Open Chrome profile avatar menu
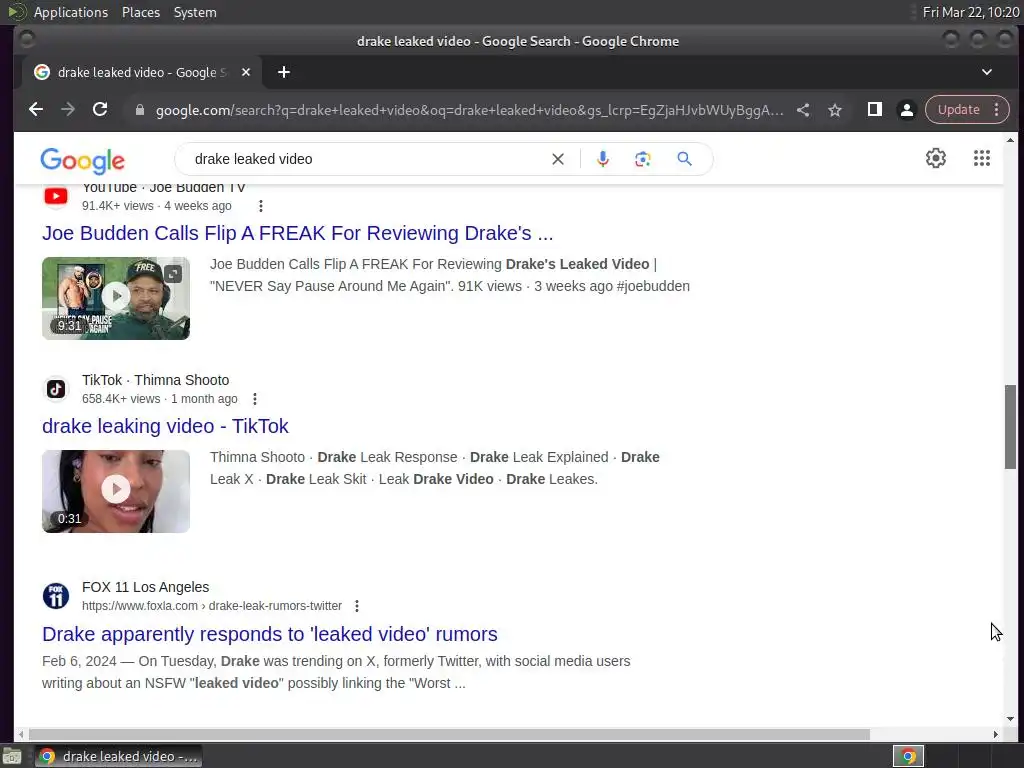 pos(906,110)
